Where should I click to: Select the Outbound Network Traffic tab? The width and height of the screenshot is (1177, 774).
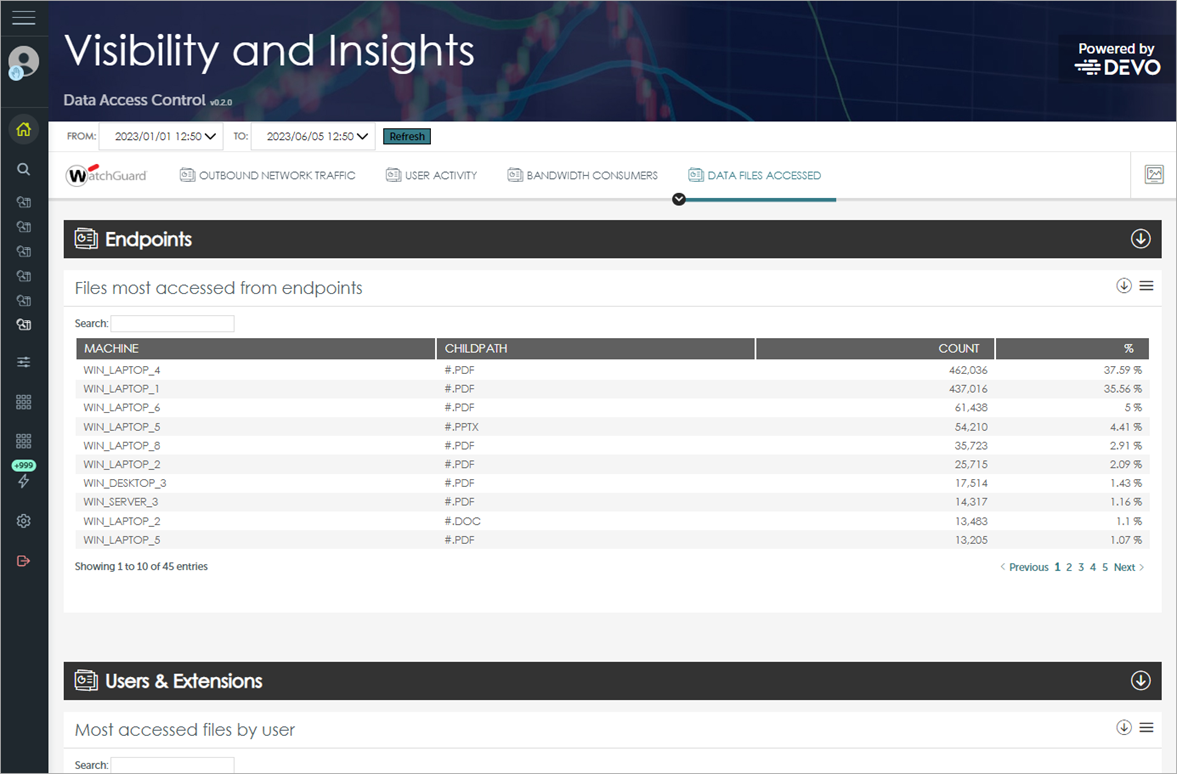[267, 175]
